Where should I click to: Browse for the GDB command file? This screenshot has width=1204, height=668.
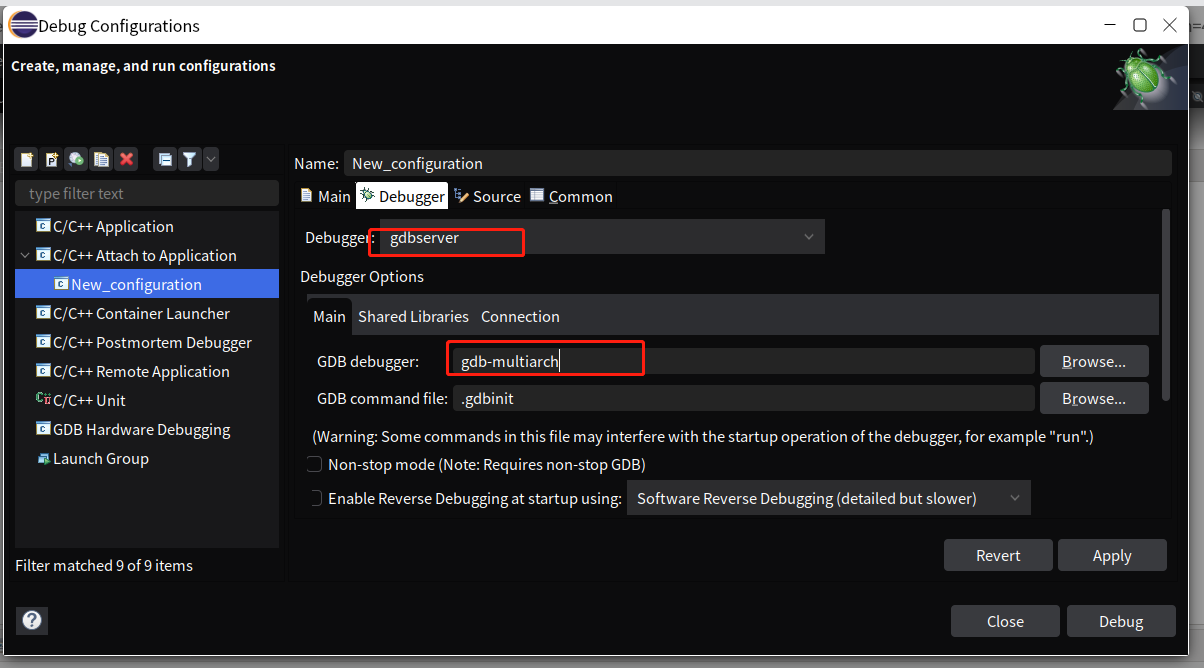(x=1094, y=398)
